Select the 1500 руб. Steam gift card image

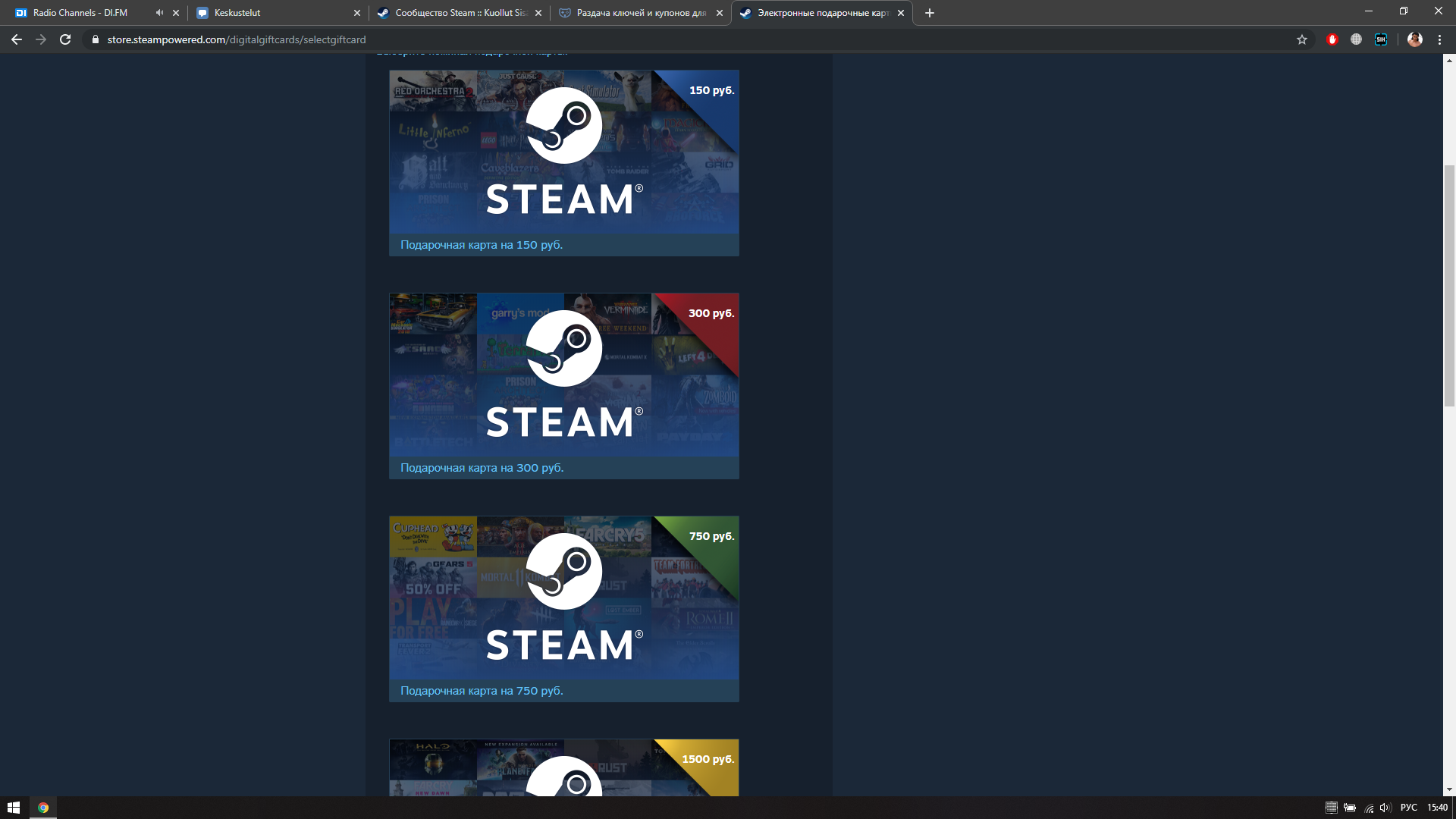point(564,767)
